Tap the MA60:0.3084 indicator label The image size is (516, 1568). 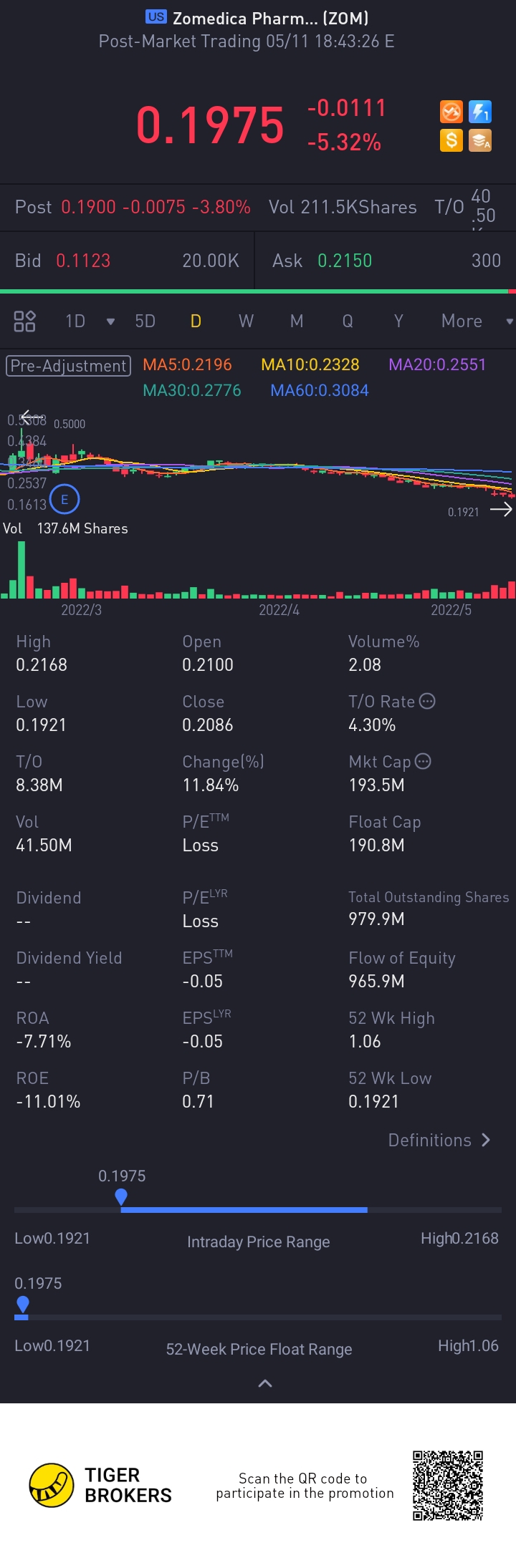(x=320, y=390)
